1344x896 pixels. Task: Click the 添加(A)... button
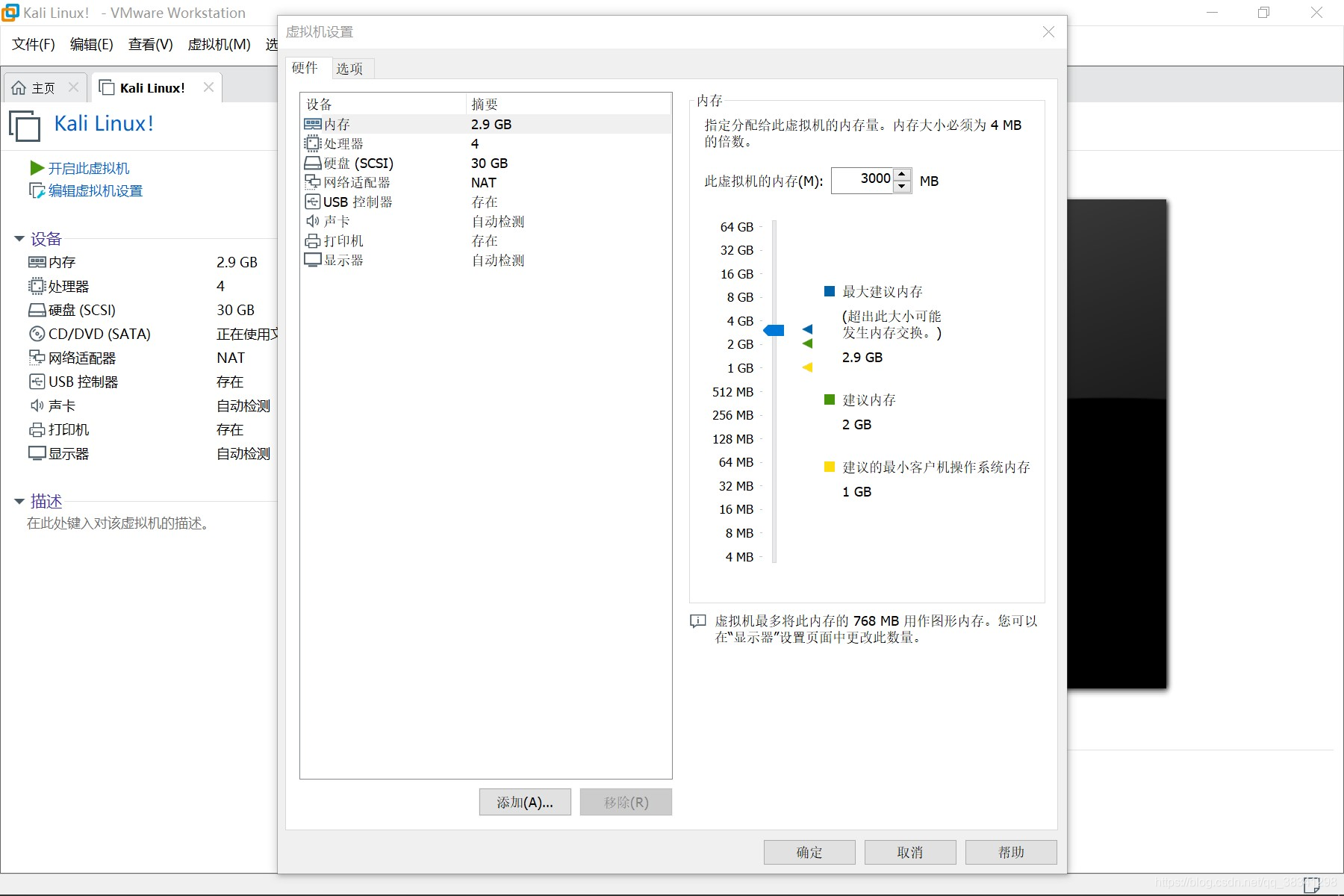click(x=525, y=802)
